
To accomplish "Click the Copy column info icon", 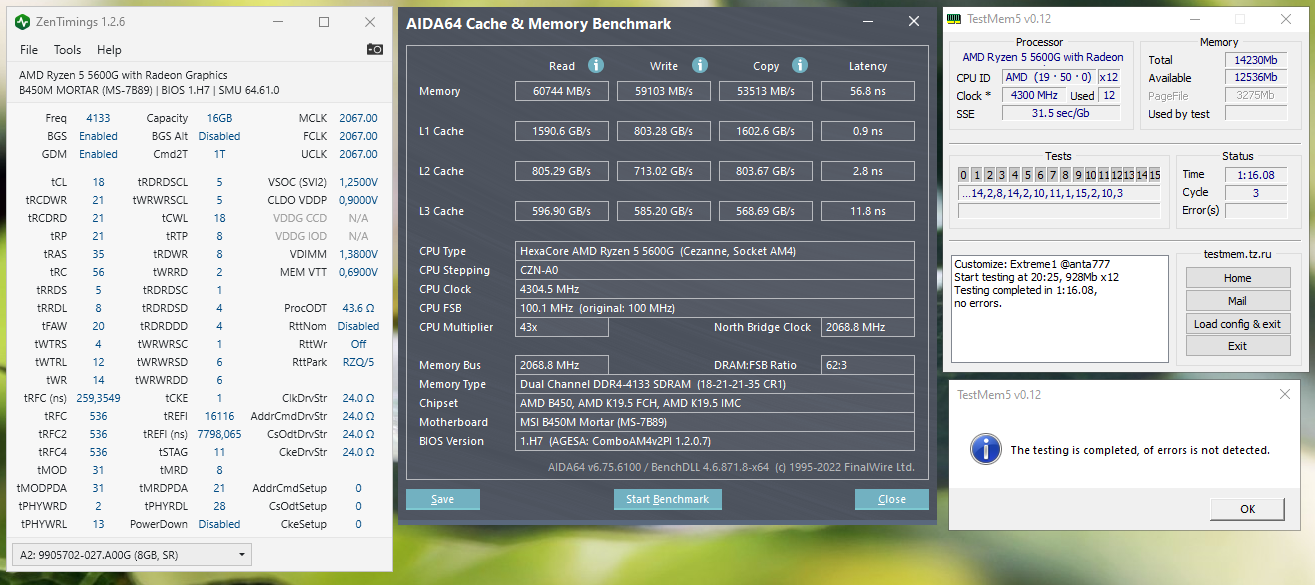I will (x=800, y=65).
